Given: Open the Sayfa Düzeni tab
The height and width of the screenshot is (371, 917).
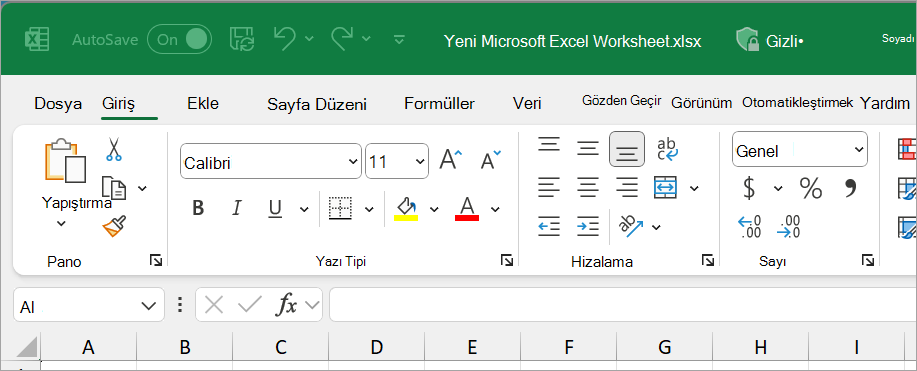Looking at the screenshot, I should pos(317,105).
